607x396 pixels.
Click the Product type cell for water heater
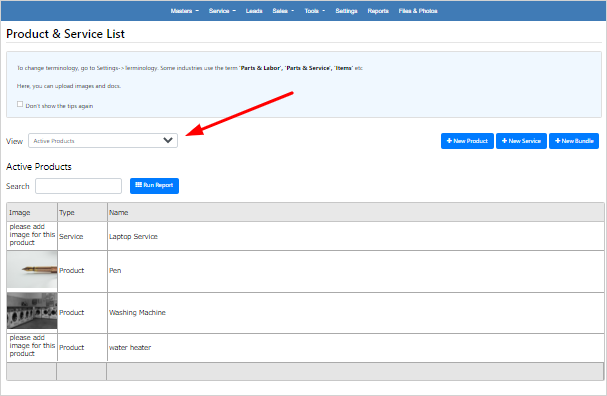click(x=82, y=347)
